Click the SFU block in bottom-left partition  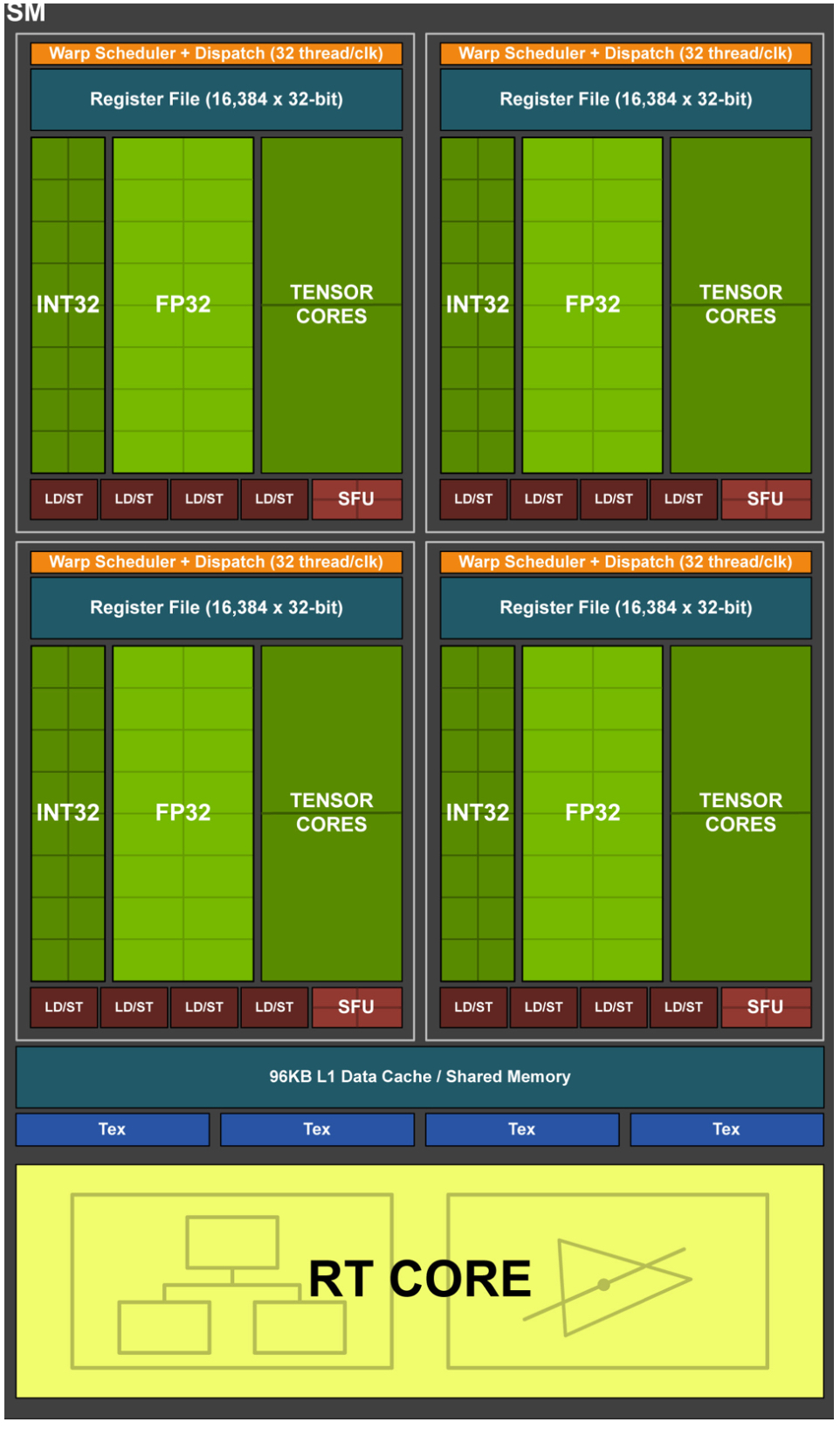tap(357, 1007)
